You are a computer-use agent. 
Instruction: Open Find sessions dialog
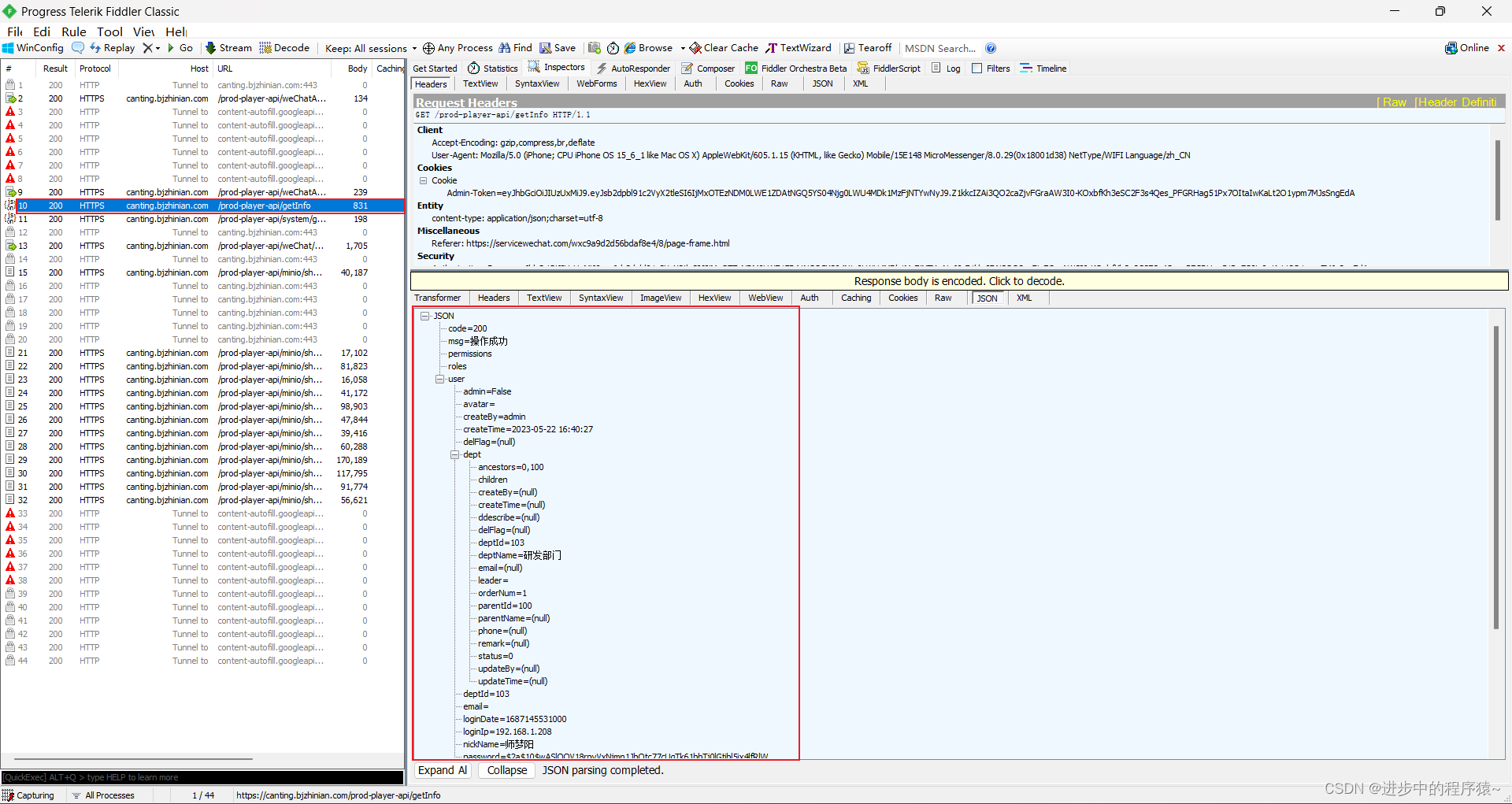pos(516,48)
